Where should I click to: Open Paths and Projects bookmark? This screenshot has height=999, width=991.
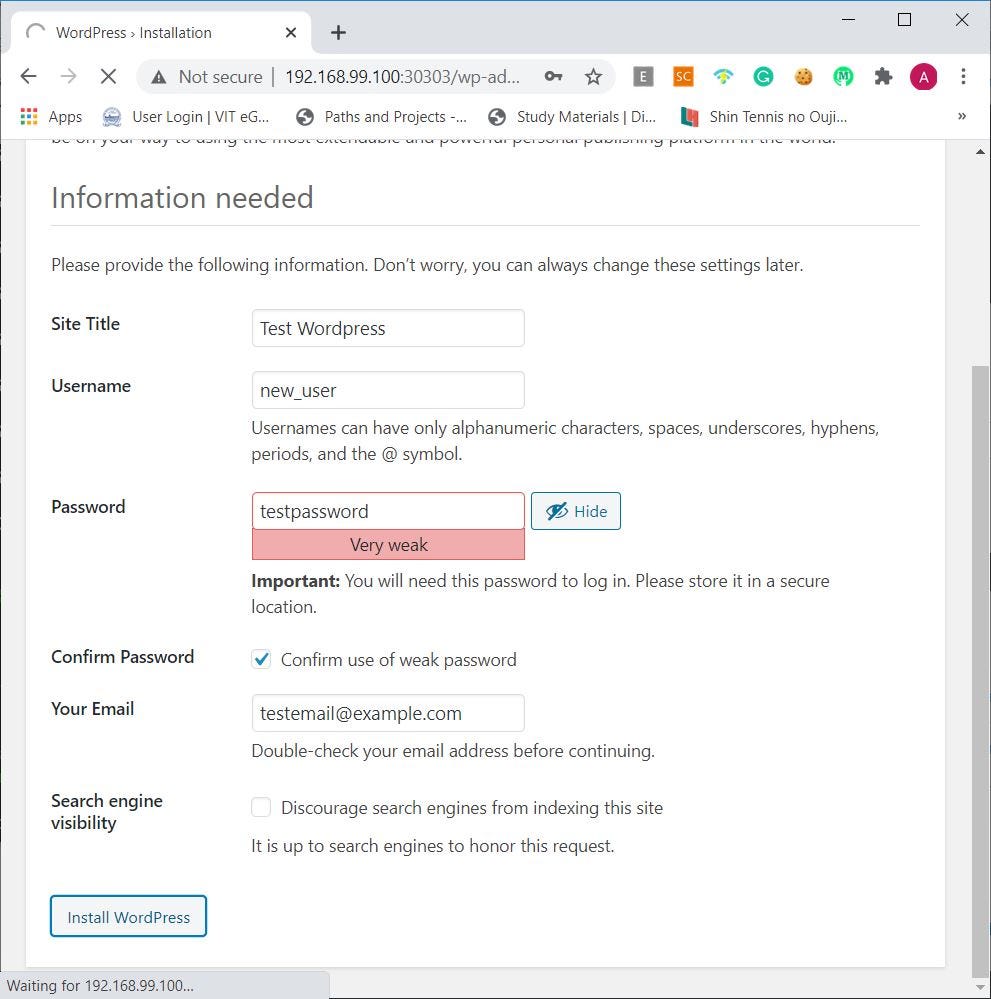(381, 117)
